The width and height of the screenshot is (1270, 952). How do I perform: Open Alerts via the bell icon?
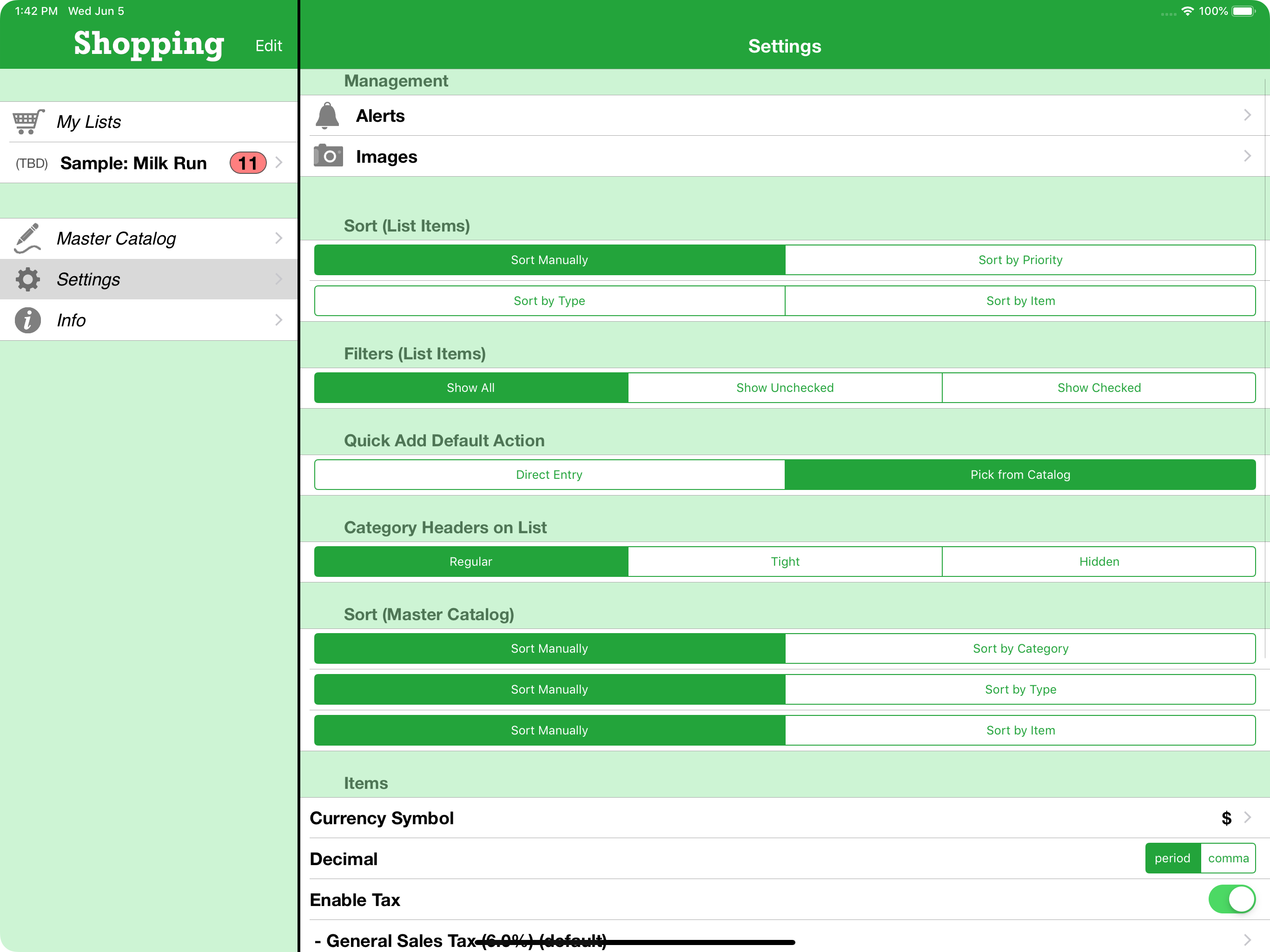[327, 115]
